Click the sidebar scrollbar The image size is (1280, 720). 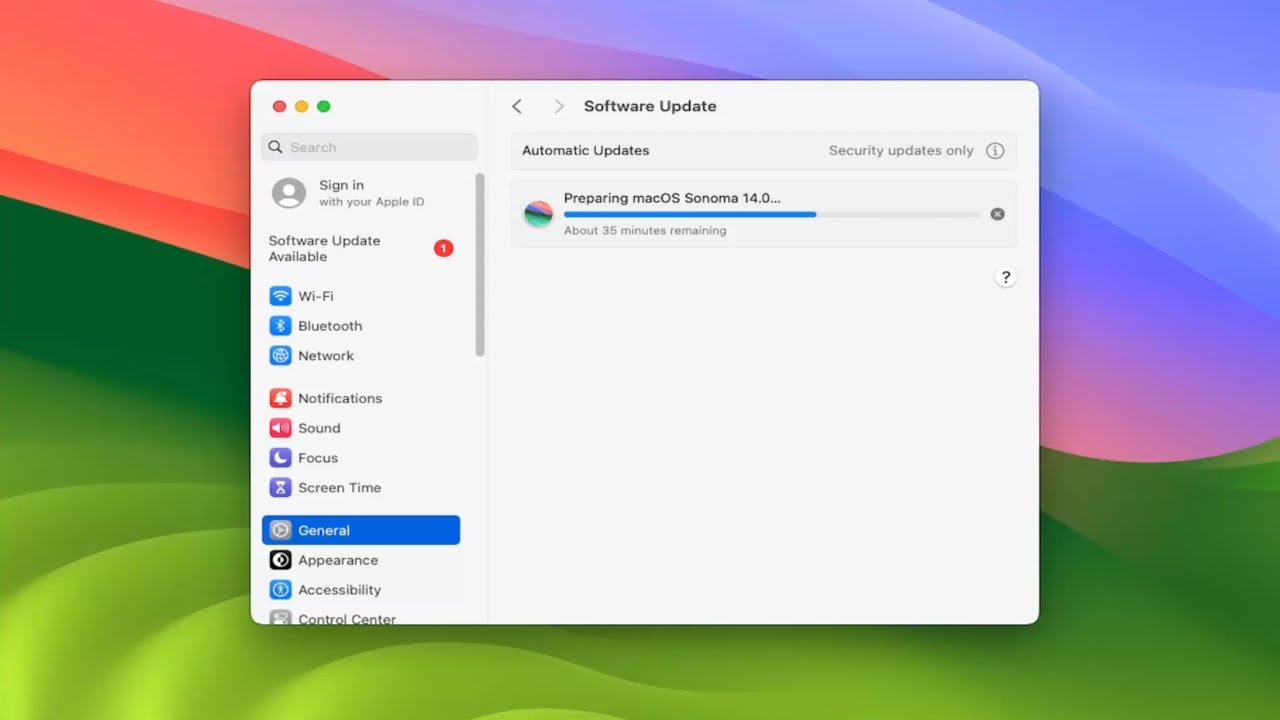pyautogui.click(x=480, y=264)
